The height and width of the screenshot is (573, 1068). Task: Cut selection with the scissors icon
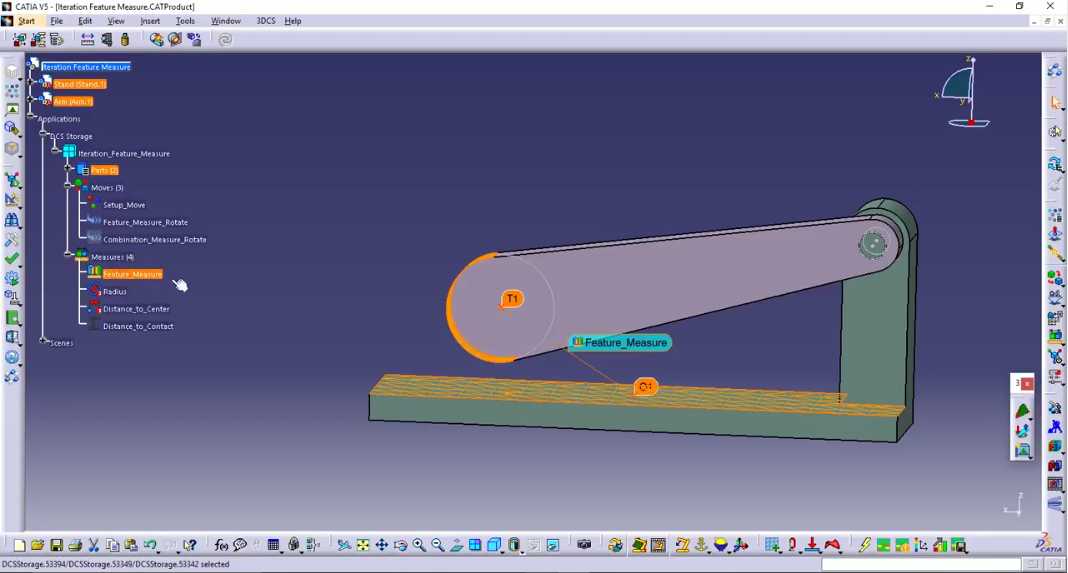(x=94, y=545)
